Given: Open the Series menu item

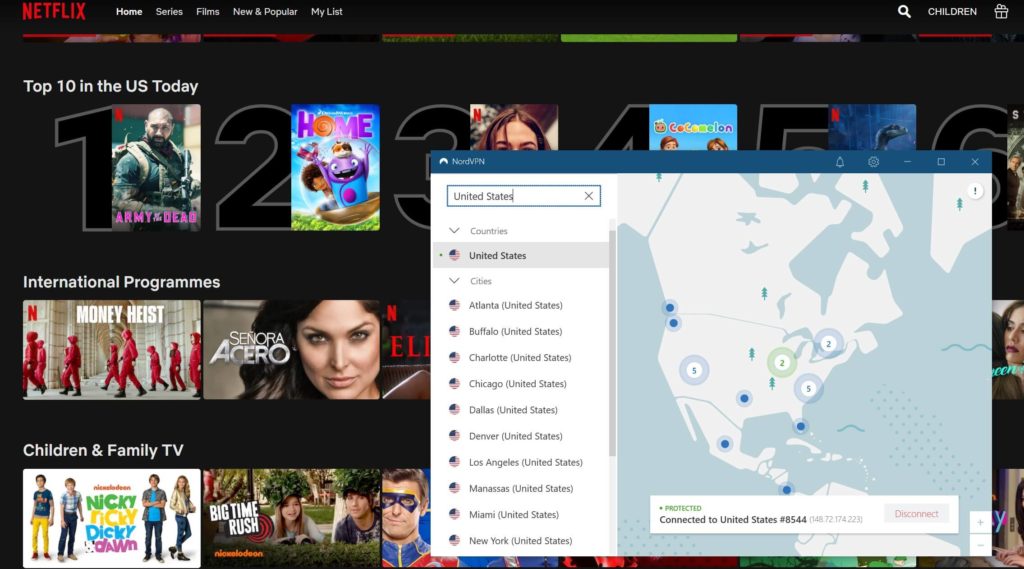Looking at the screenshot, I should tap(169, 12).
